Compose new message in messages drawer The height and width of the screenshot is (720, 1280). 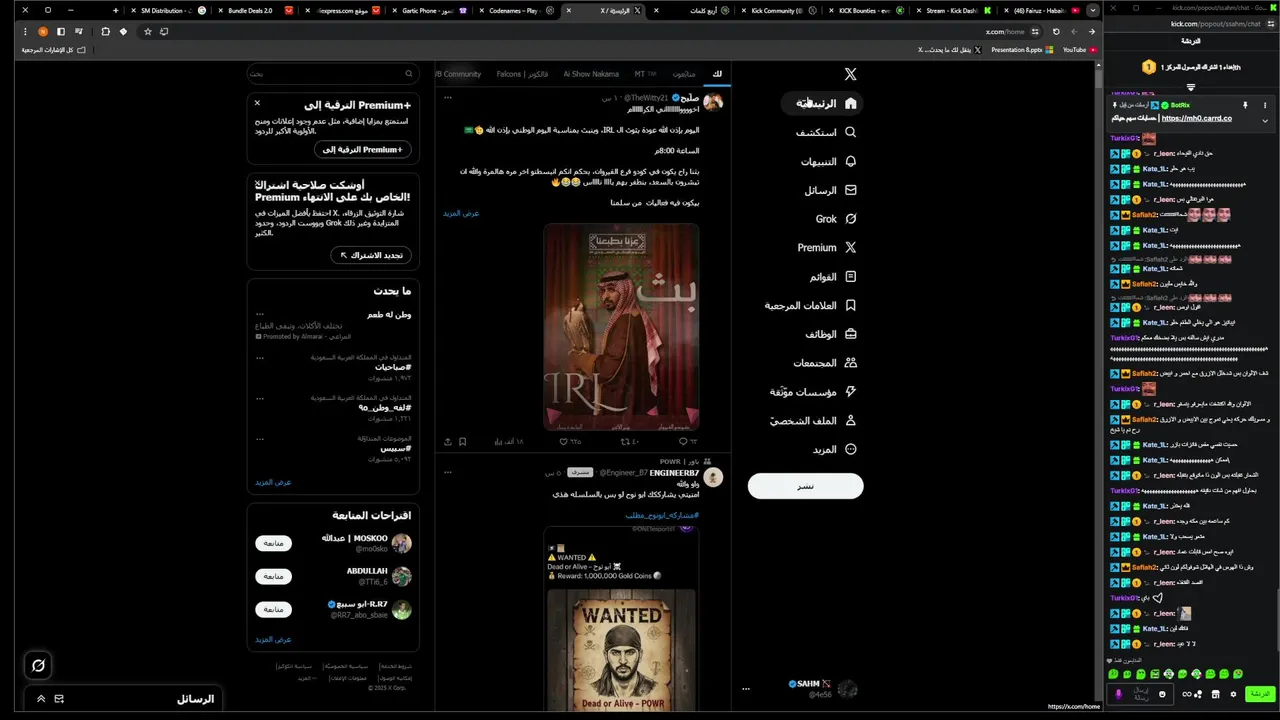59,699
